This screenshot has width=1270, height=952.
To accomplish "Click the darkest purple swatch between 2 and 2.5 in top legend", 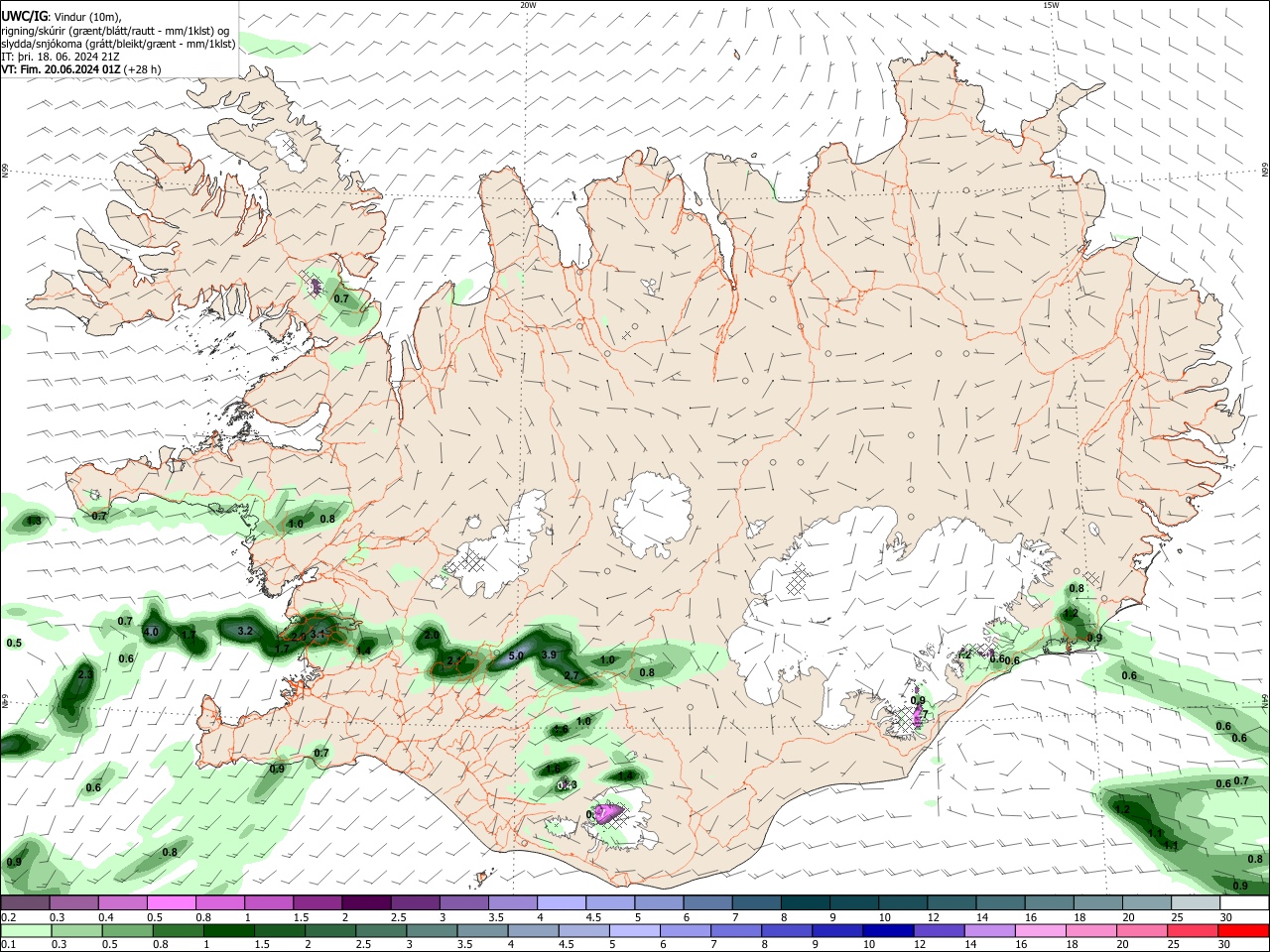I will click(x=365, y=903).
